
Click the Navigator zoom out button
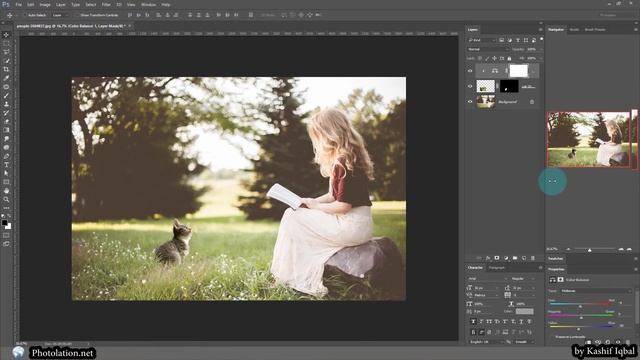point(568,249)
